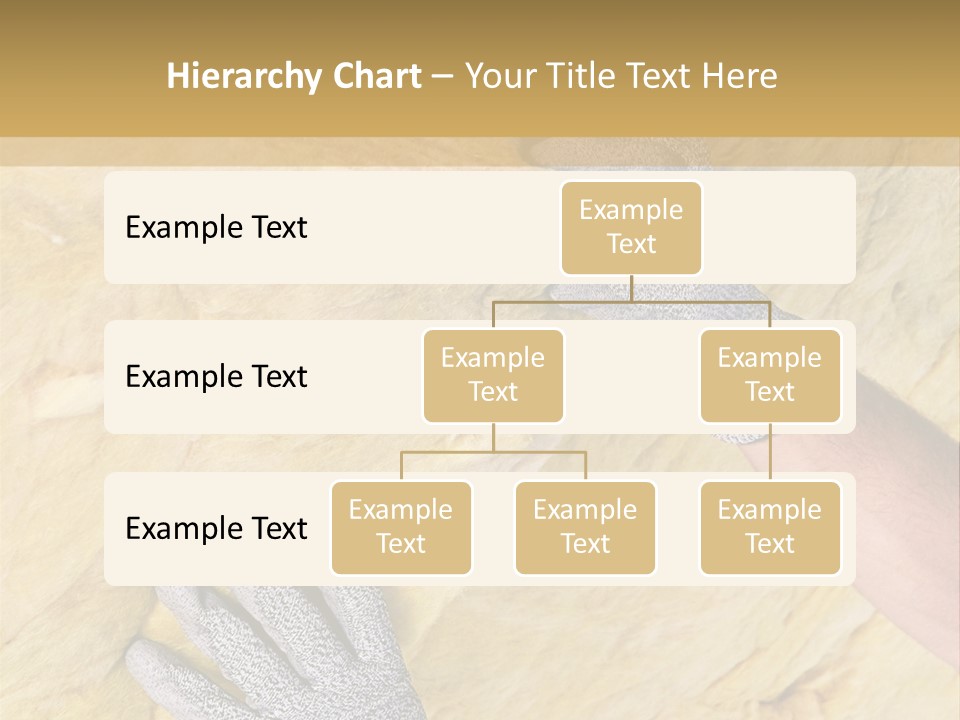Viewport: 960px width, 720px height.
Task: Select the third row's Example Text label
Action: [x=216, y=528]
